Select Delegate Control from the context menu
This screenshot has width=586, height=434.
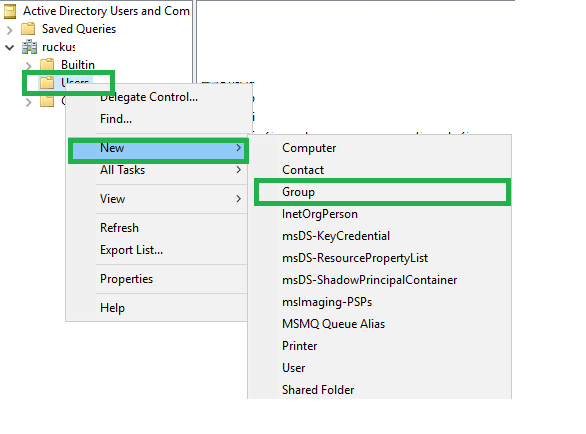(x=149, y=97)
